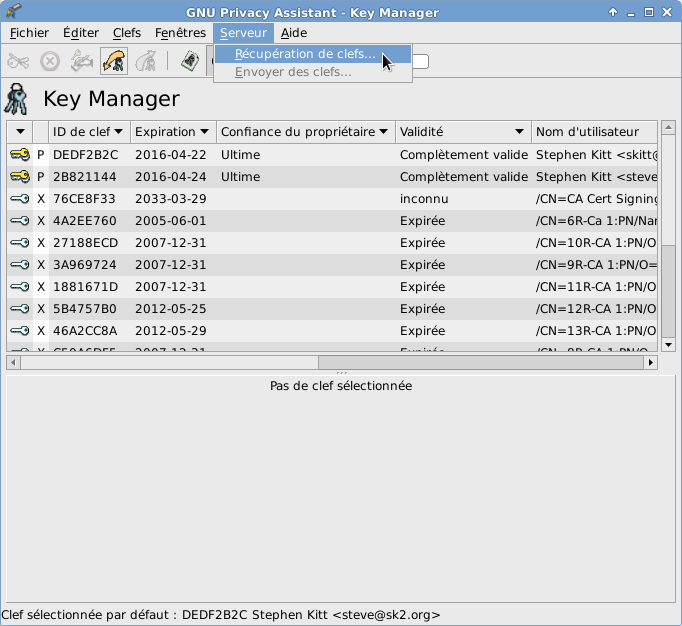682x626 pixels.
Task: Click the card icon right of toolbar separator
Action: point(189,61)
